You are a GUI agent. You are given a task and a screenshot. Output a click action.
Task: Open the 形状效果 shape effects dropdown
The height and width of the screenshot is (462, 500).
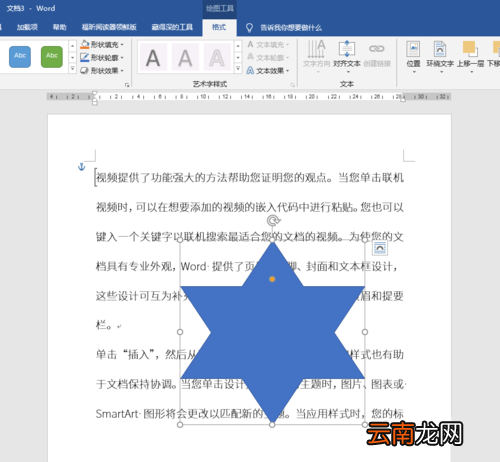pos(102,70)
